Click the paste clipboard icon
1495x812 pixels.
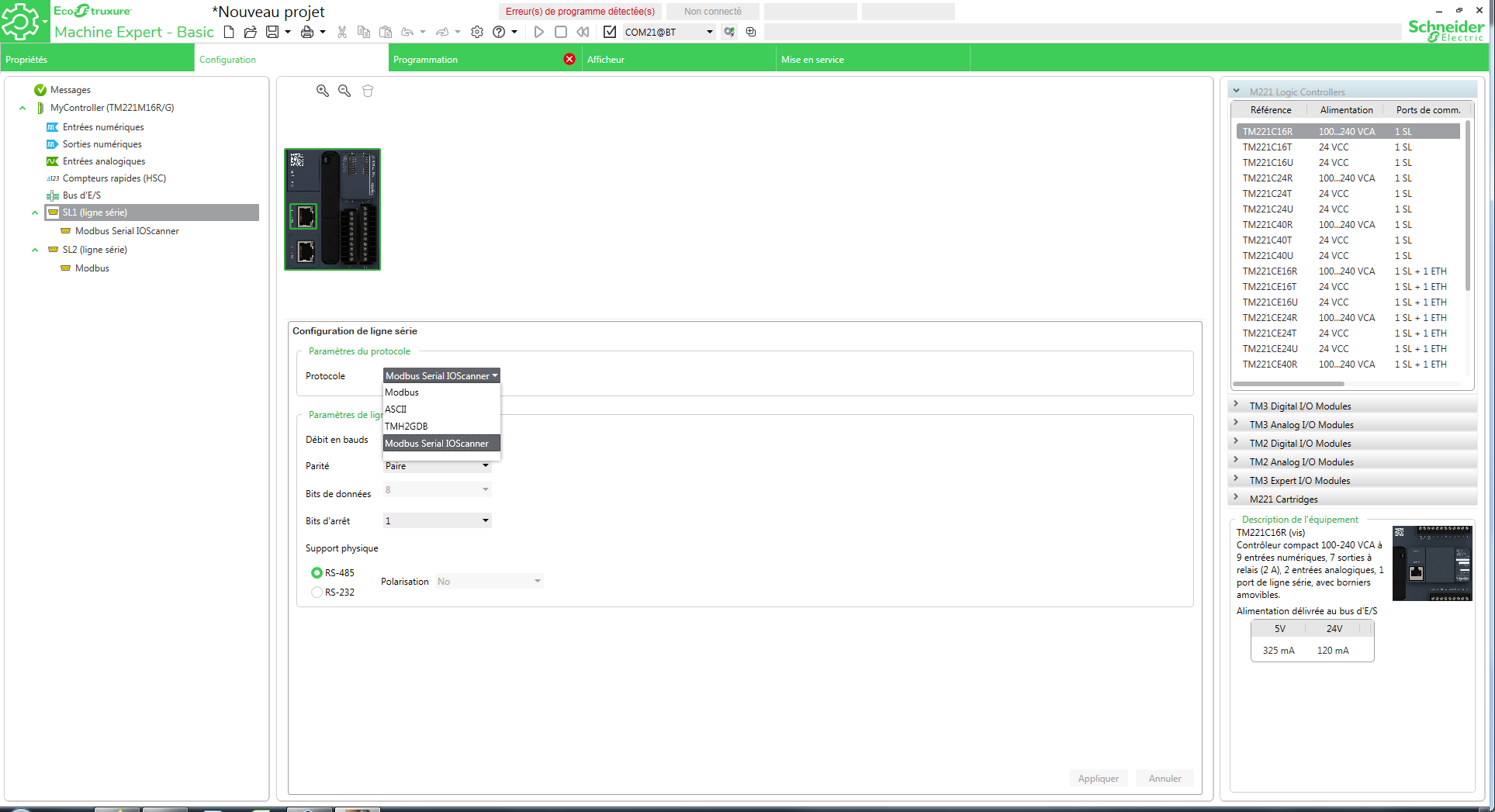click(386, 32)
